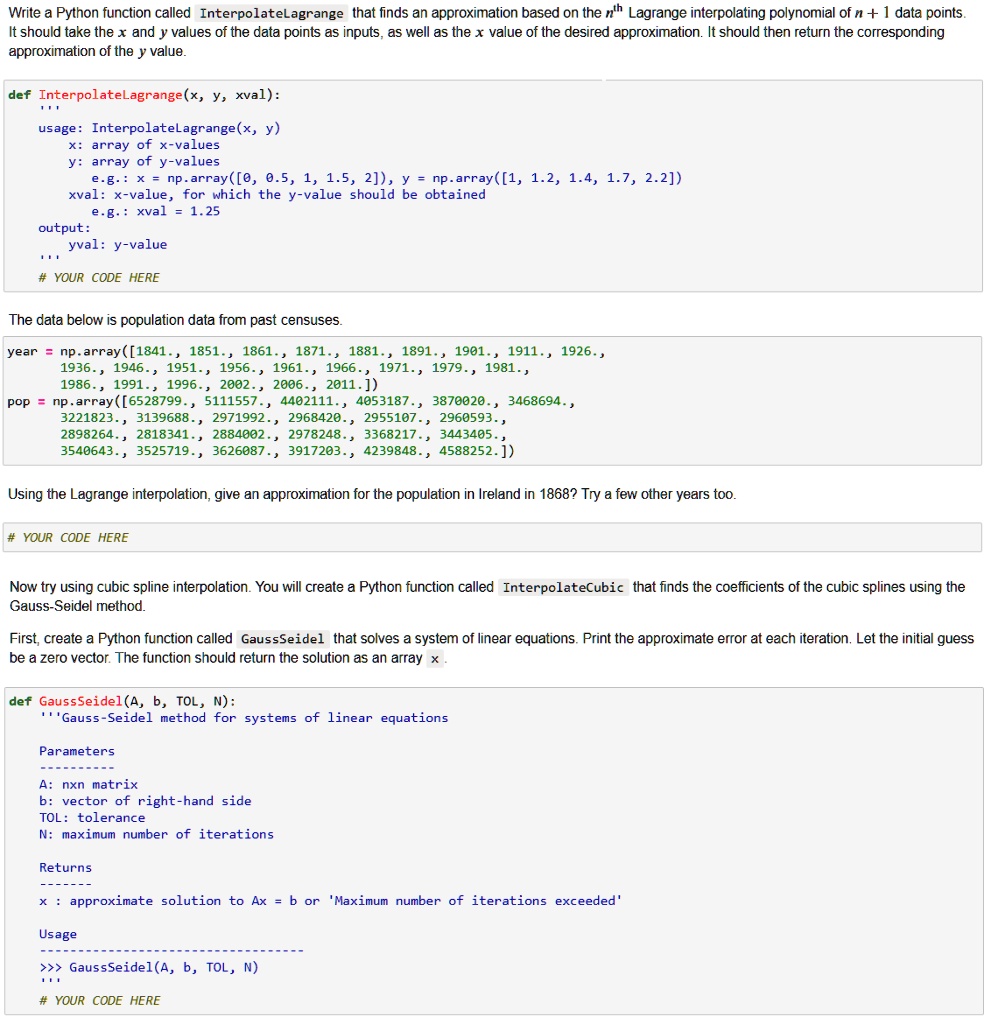Click the year value 2011. in the year array
988x1019 pixels.
click(345, 385)
